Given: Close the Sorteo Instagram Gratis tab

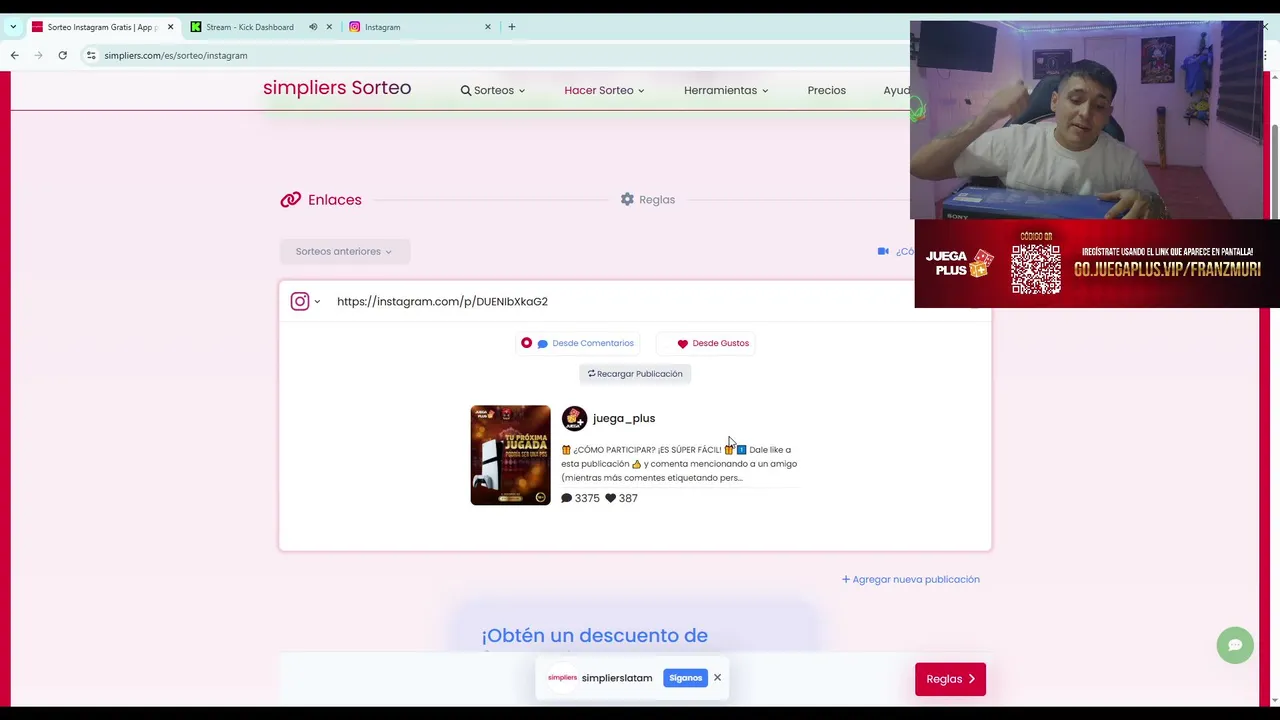Looking at the screenshot, I should point(170,27).
